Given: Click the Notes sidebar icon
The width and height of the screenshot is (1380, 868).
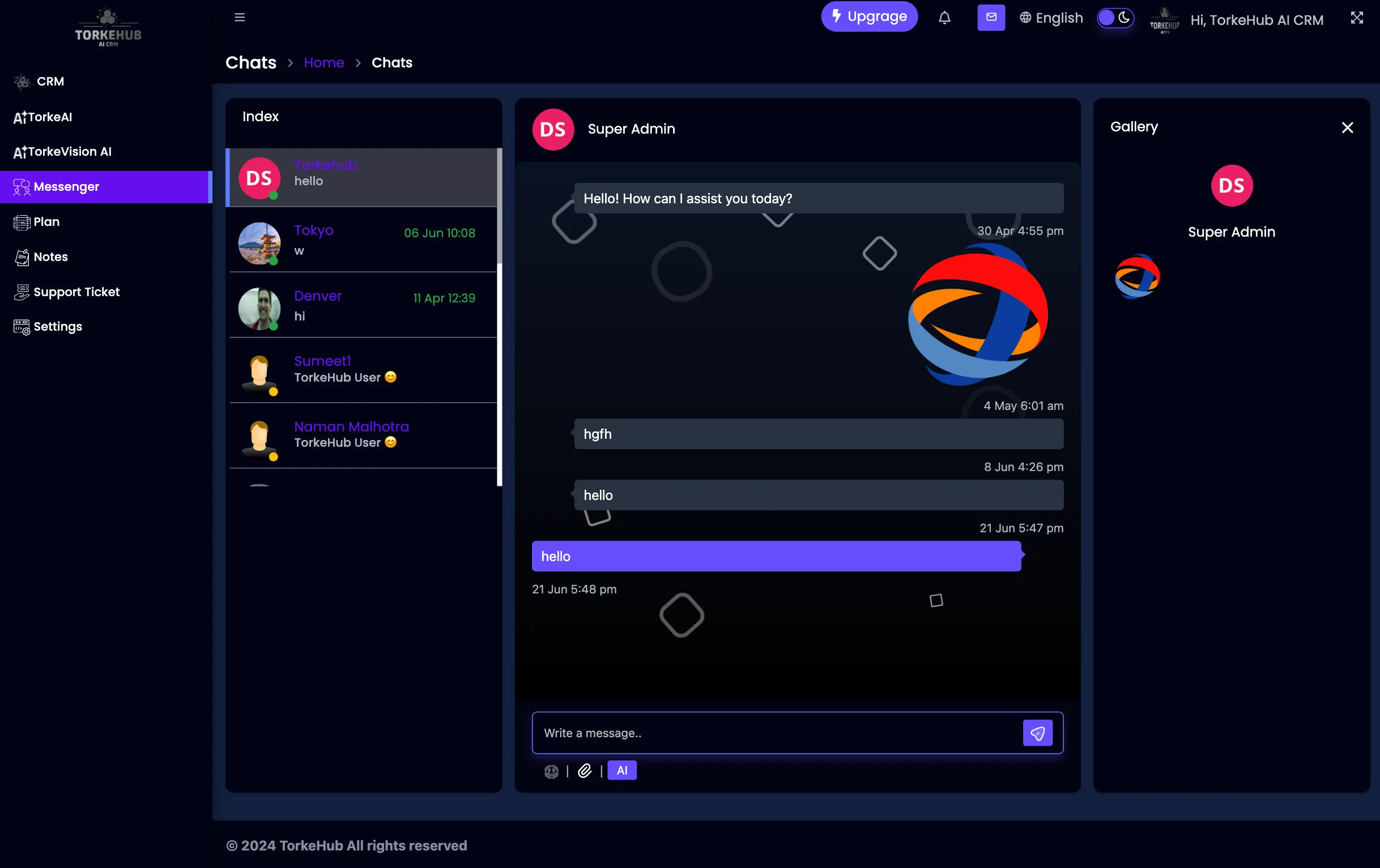Looking at the screenshot, I should point(22,257).
